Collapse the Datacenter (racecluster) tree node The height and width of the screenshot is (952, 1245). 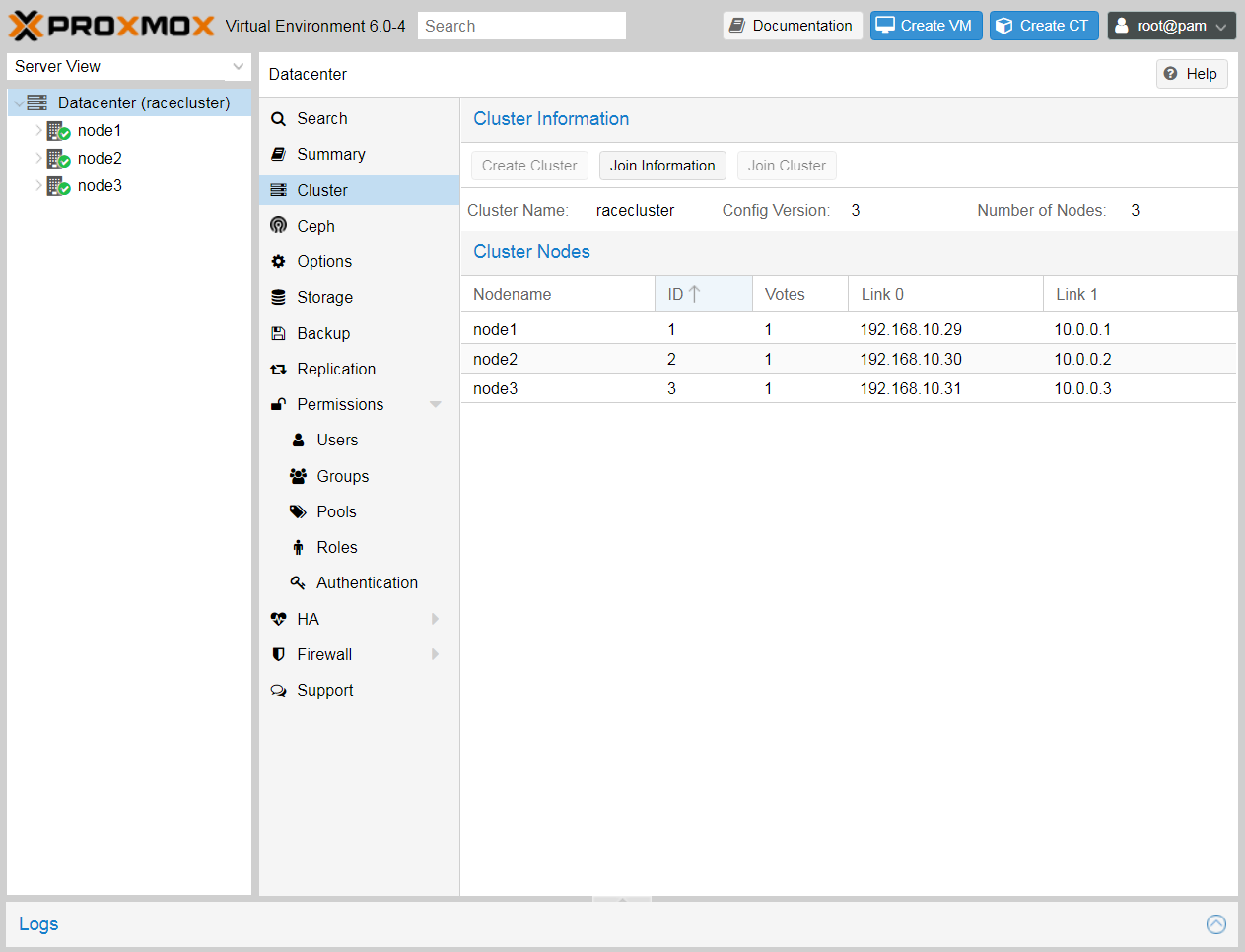point(19,103)
